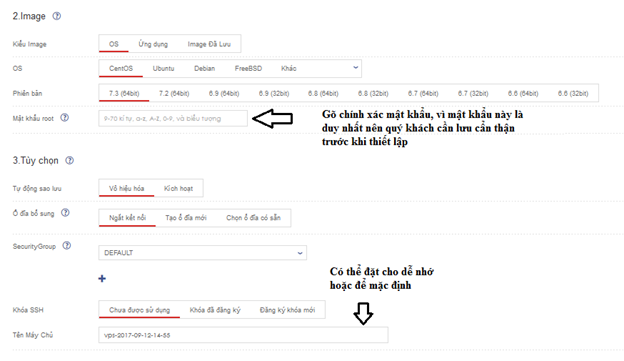
Task: Select Ứng dụng image type tab
Action: click(x=153, y=44)
